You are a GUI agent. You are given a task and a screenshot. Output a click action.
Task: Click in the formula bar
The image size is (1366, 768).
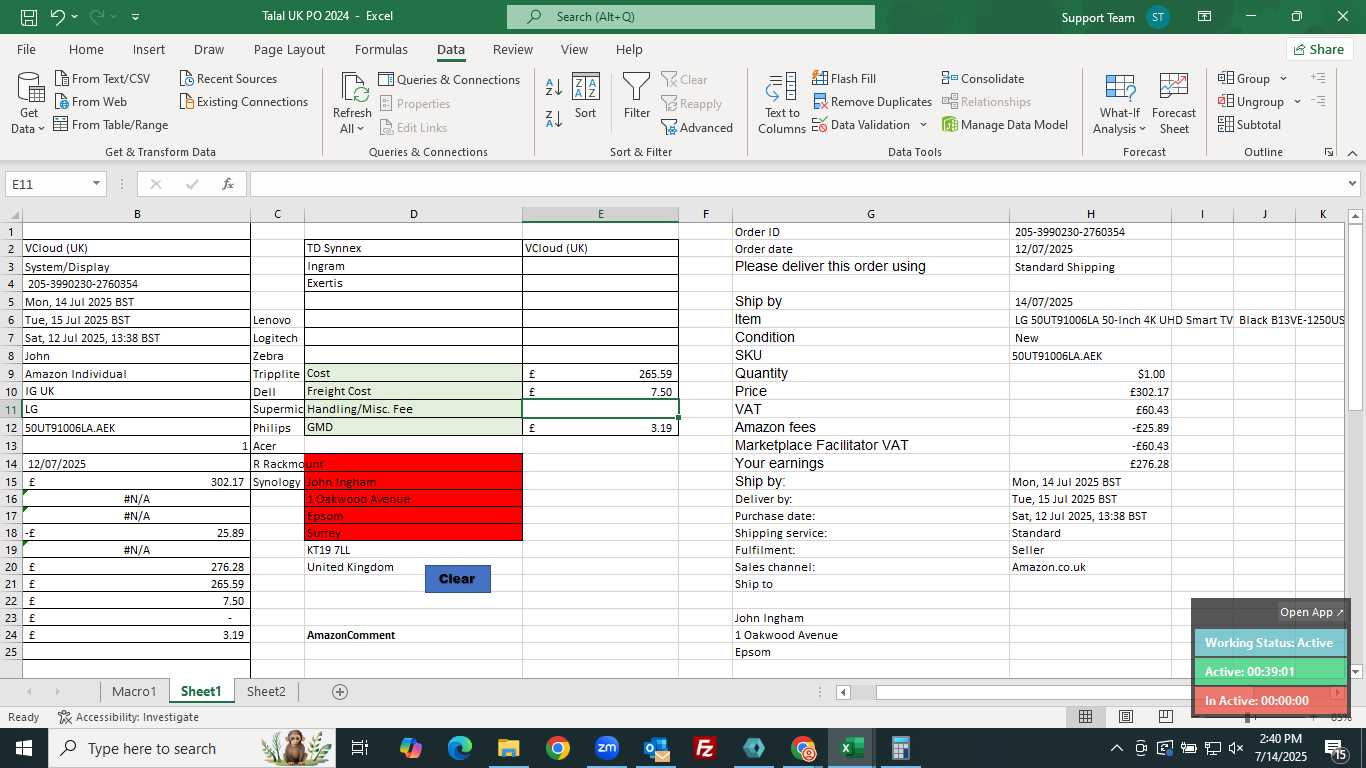(797, 184)
